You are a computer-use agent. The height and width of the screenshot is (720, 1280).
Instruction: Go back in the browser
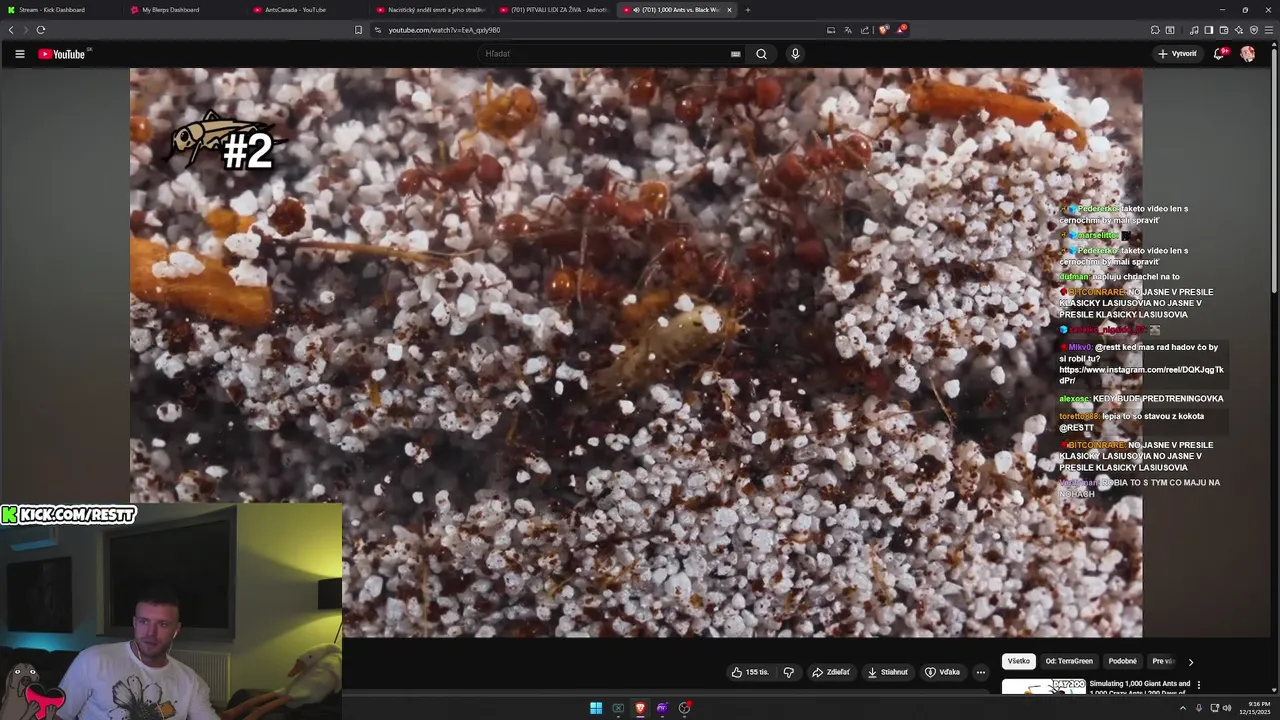pos(11,30)
